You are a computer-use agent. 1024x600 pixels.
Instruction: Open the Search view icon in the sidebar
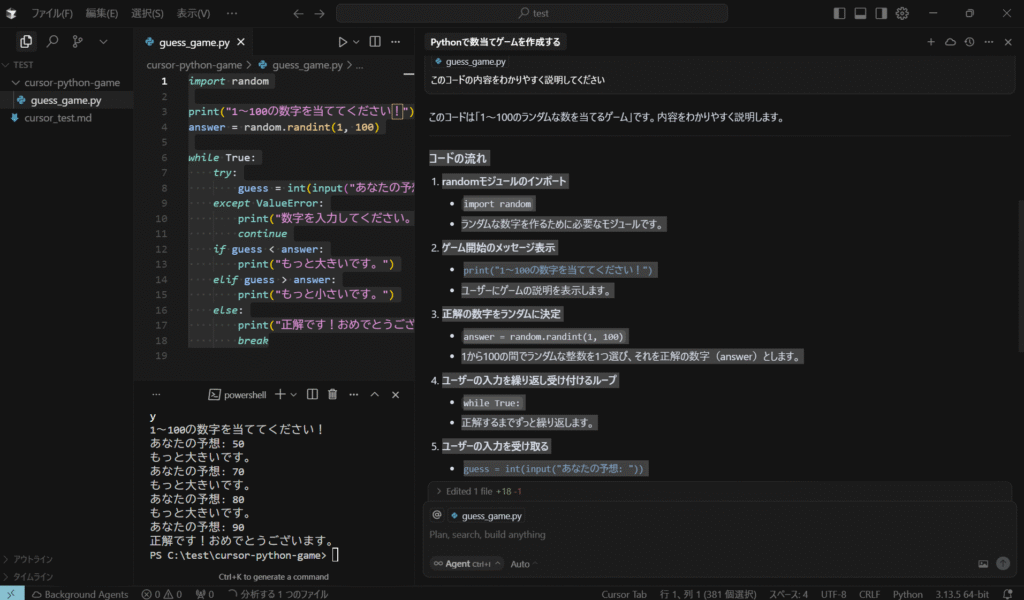pos(52,42)
